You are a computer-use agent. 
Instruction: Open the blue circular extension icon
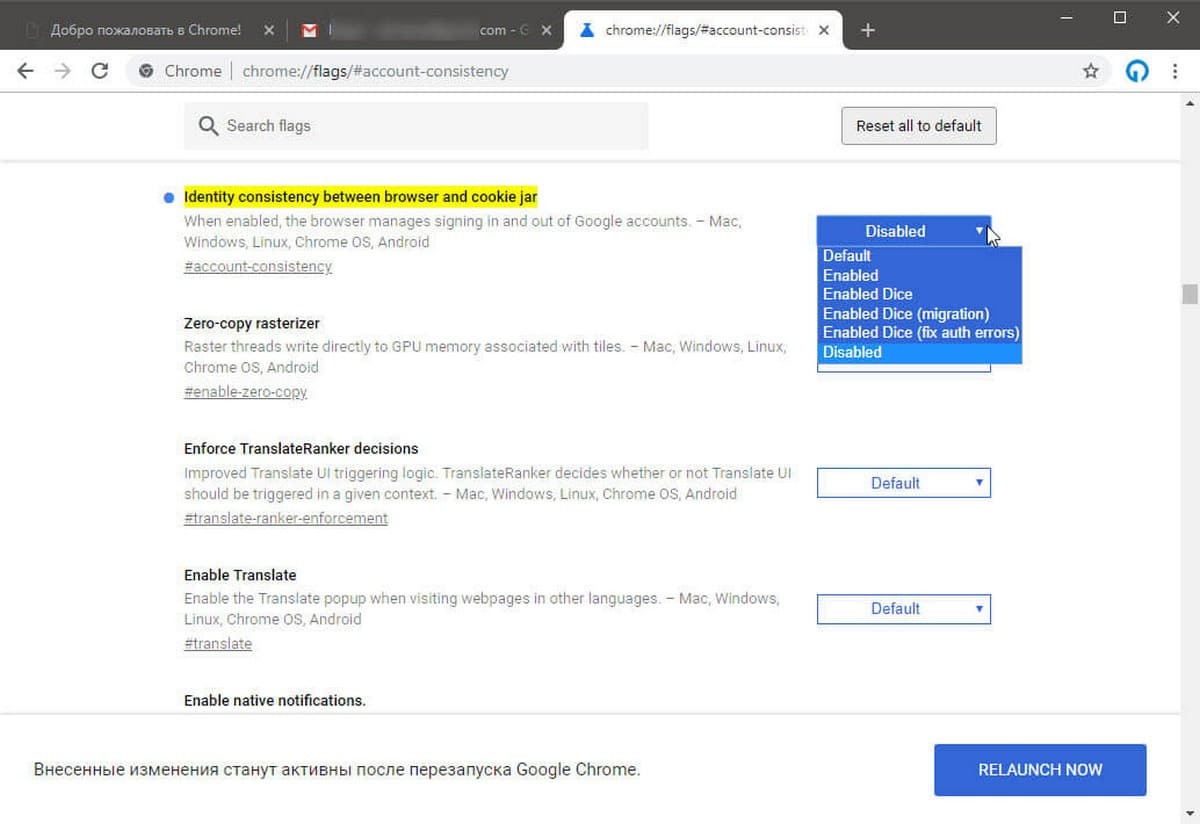[1137, 71]
